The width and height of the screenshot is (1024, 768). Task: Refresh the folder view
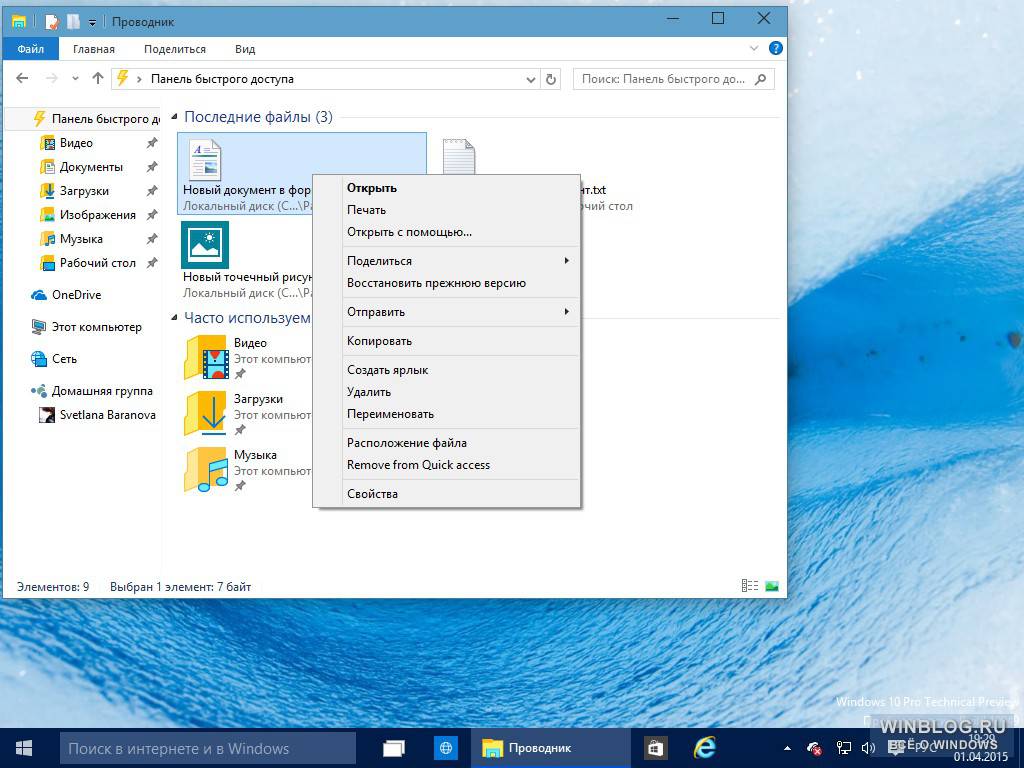[551, 79]
